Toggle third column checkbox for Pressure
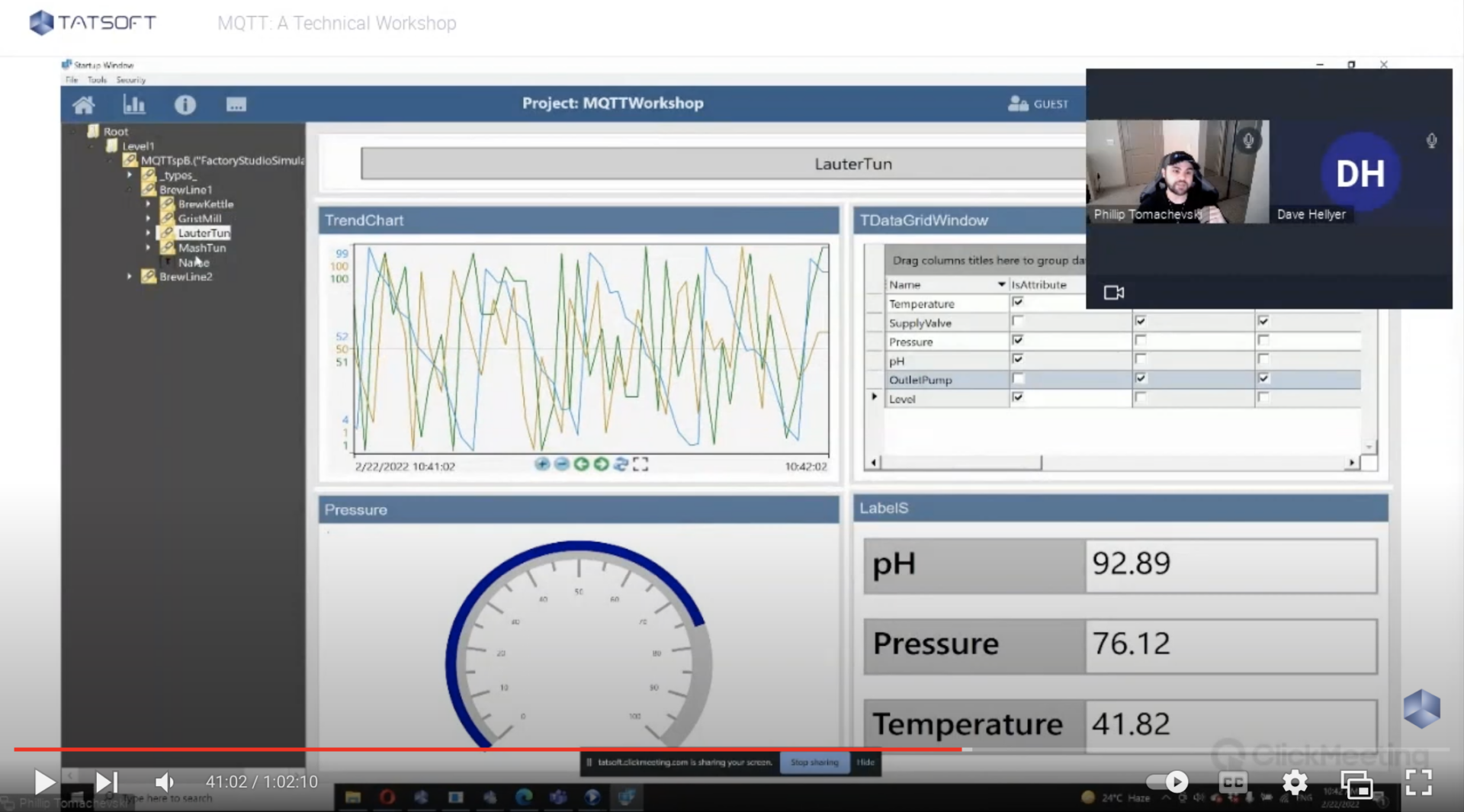Screen dimensions: 1464x812 point(1263,340)
